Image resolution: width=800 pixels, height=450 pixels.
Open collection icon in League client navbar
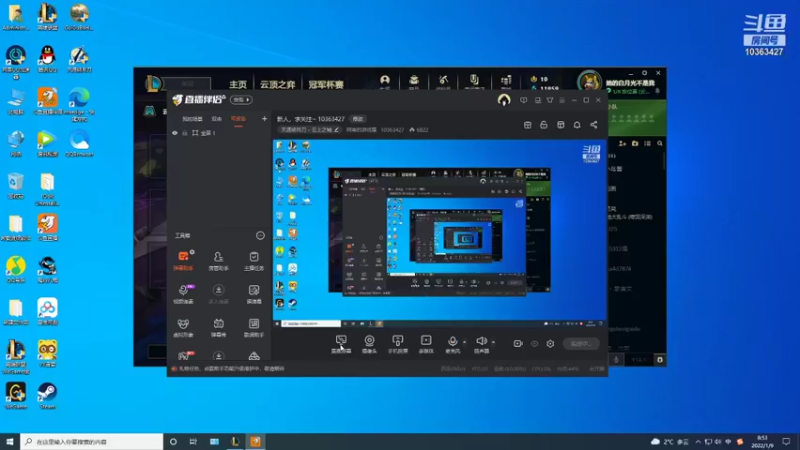click(414, 81)
